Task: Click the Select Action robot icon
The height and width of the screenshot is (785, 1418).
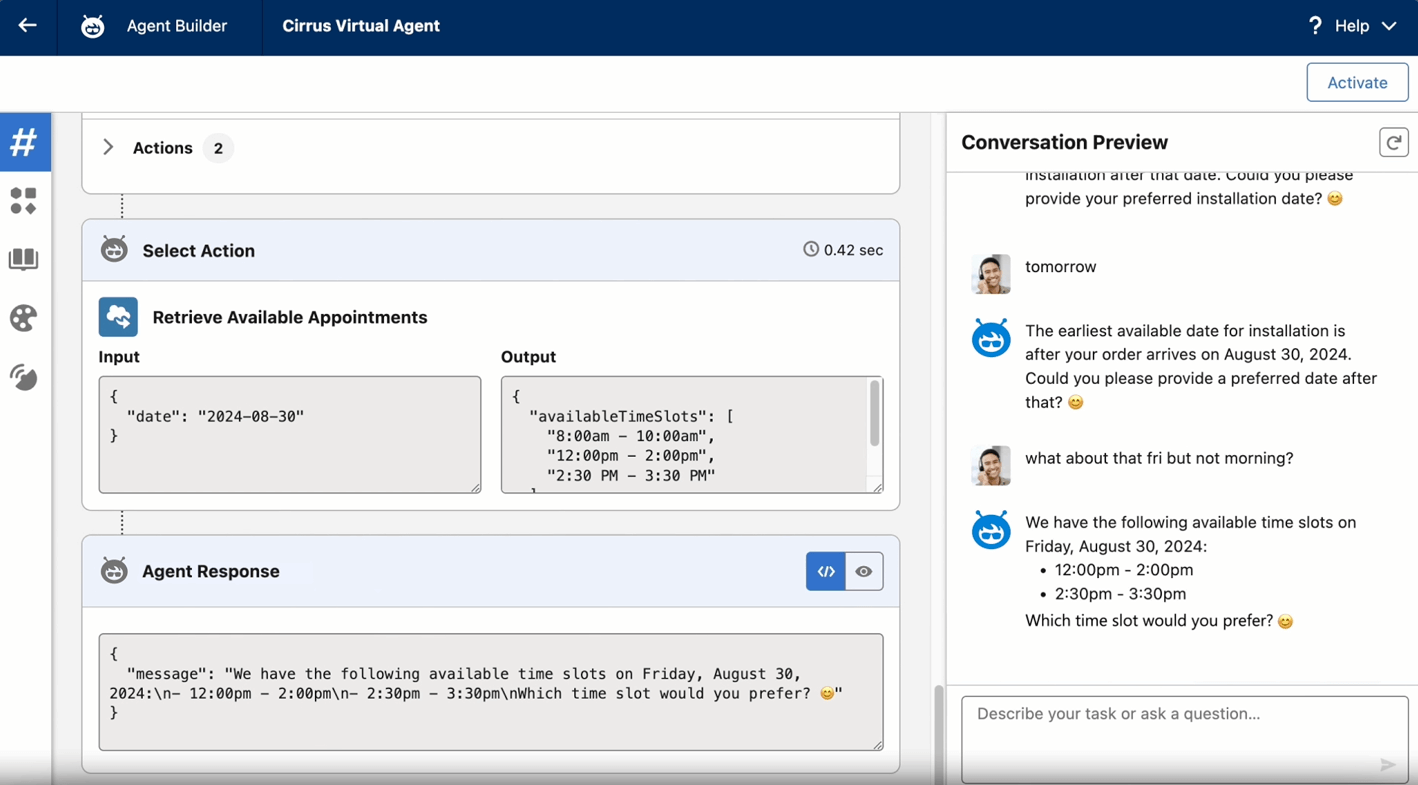Action: [114, 250]
